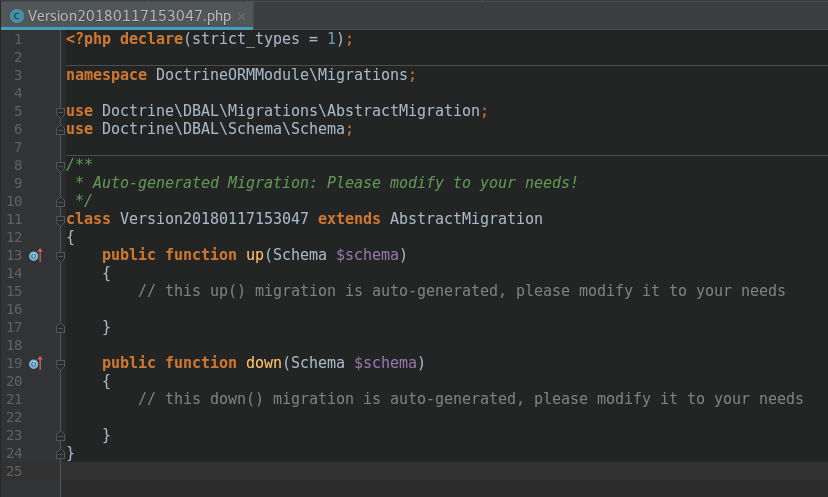This screenshot has width=828, height=497.
Task: Click 'AbstractMigration' parent class on line 11
Action: (x=466, y=219)
